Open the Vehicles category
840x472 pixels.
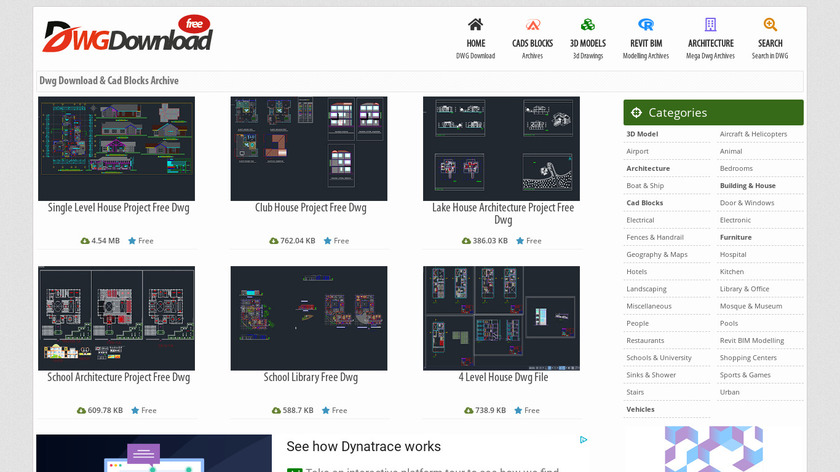640,409
